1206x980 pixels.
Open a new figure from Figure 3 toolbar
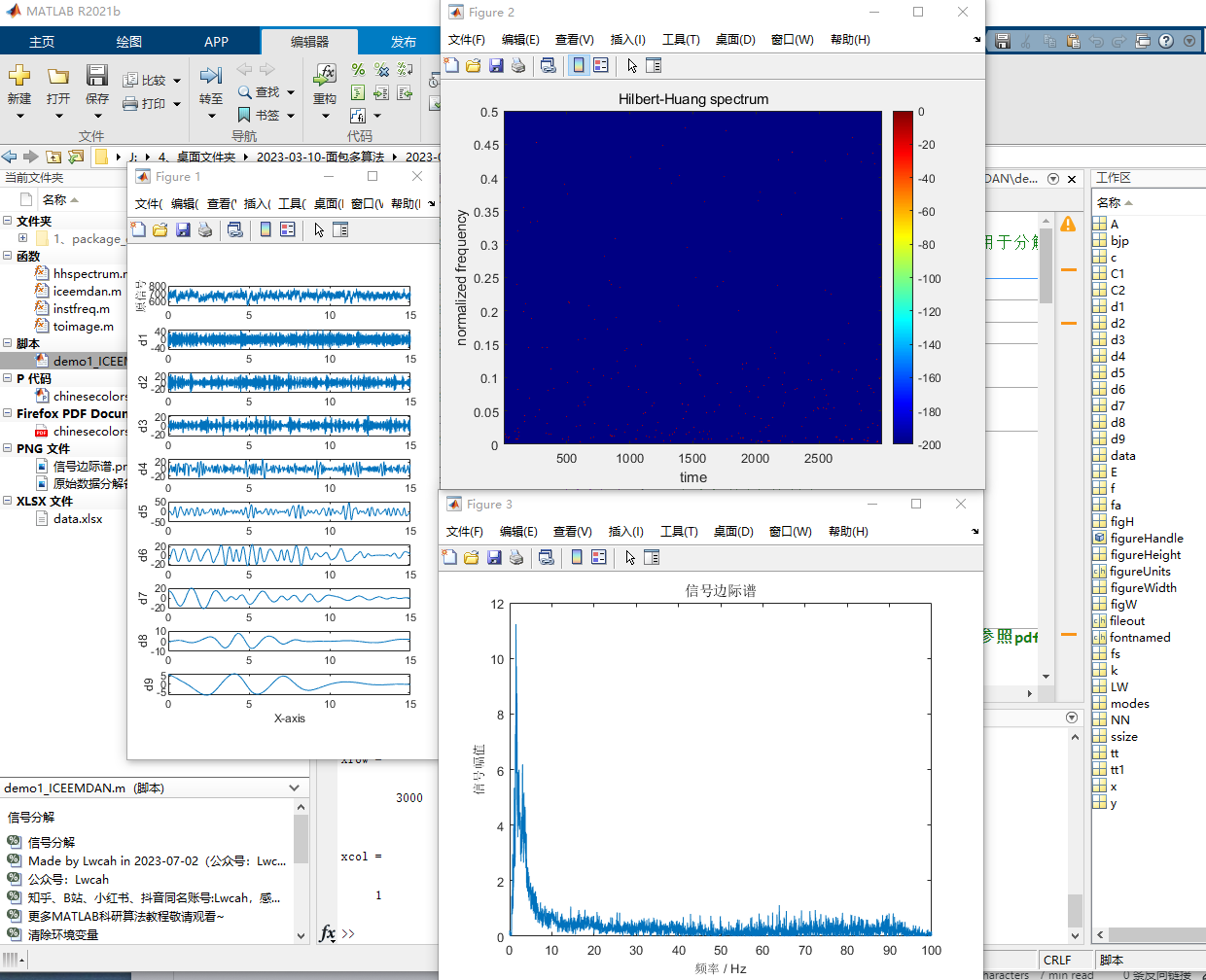(450, 557)
